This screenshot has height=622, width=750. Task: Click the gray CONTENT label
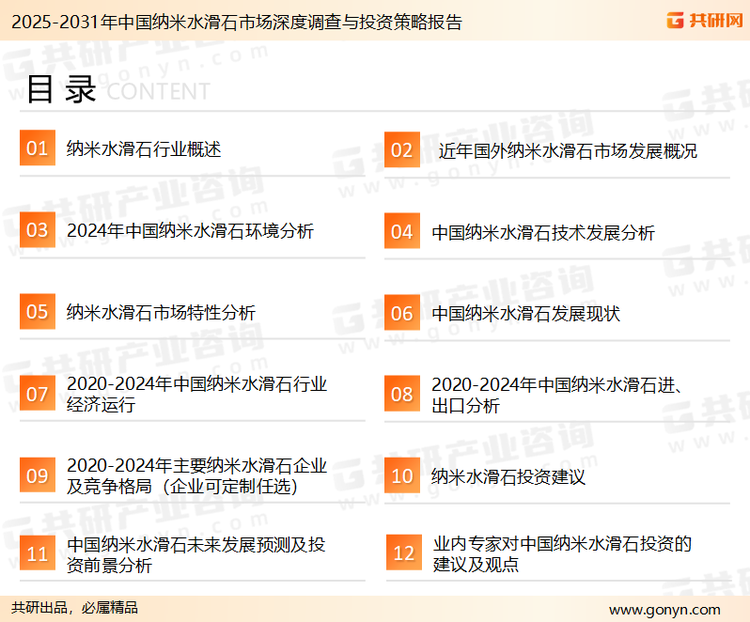158,91
